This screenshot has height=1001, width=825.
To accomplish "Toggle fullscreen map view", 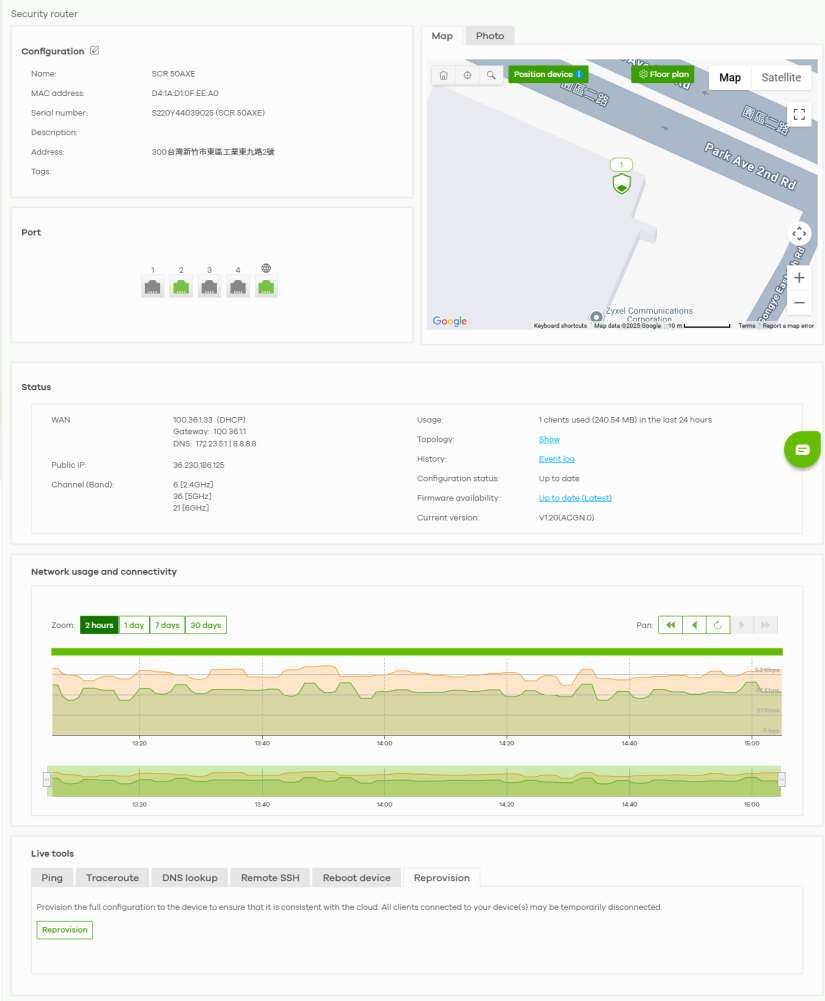I will click(798, 115).
